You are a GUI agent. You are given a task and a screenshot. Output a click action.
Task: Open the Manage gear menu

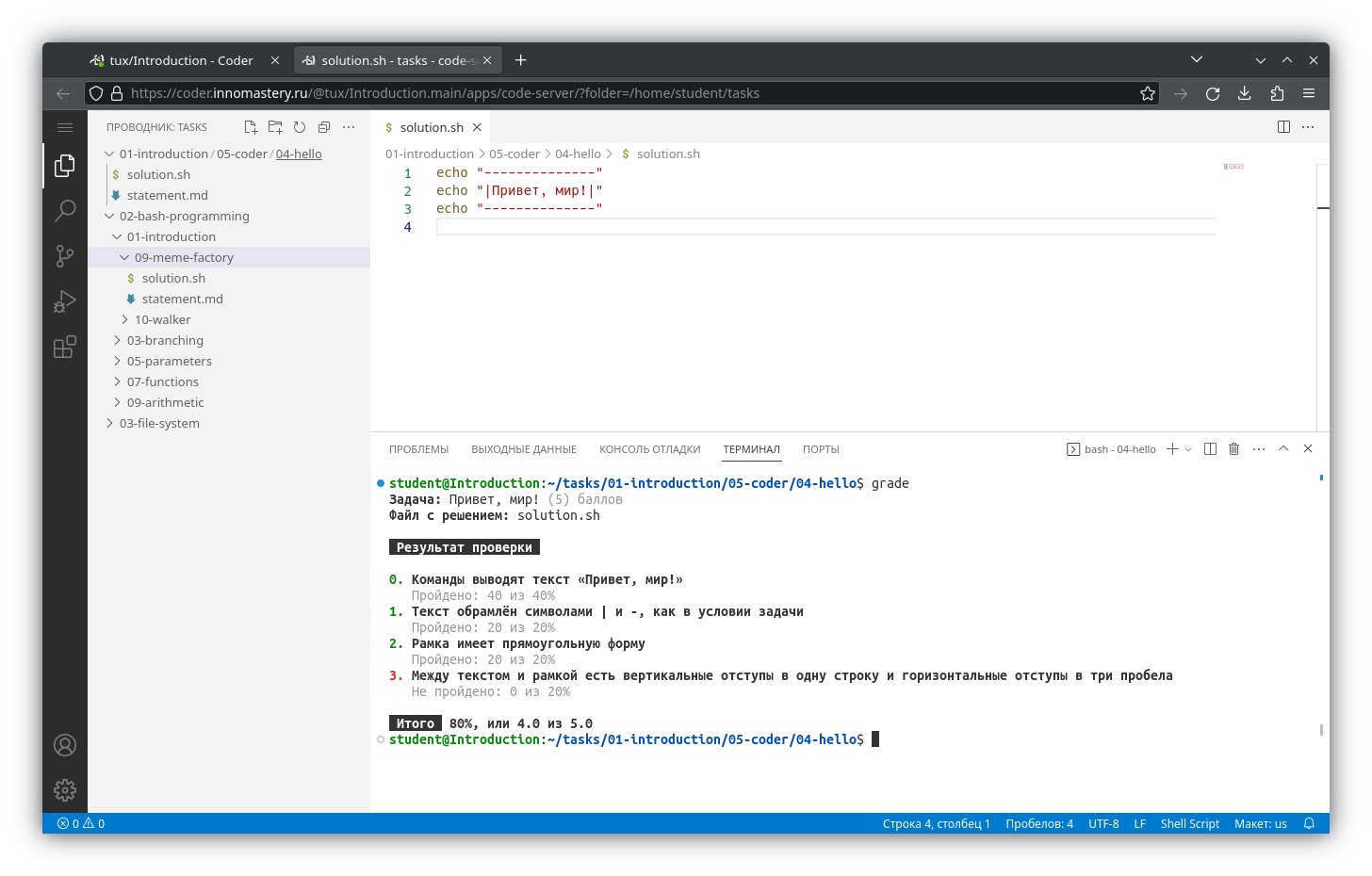pyautogui.click(x=64, y=791)
